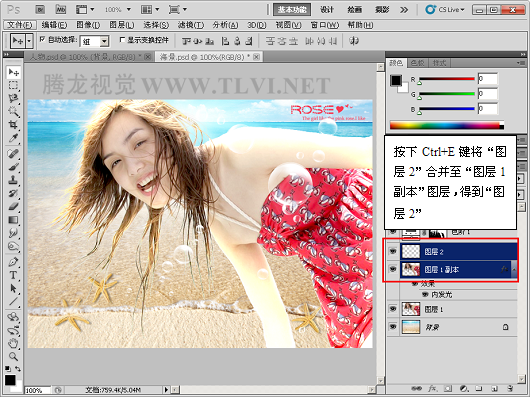
Task: Open the 滤镜(T) menu
Action: pyautogui.click(x=191, y=25)
